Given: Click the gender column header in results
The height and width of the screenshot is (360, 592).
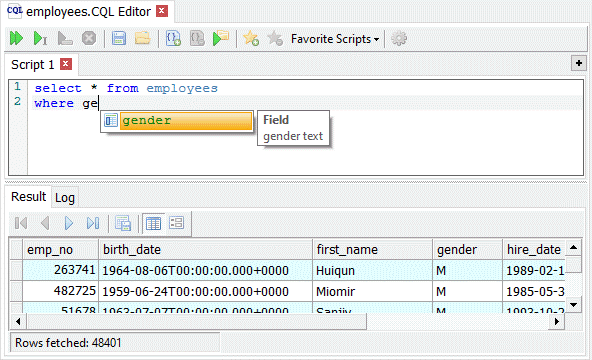Looking at the screenshot, I should click(467, 249).
